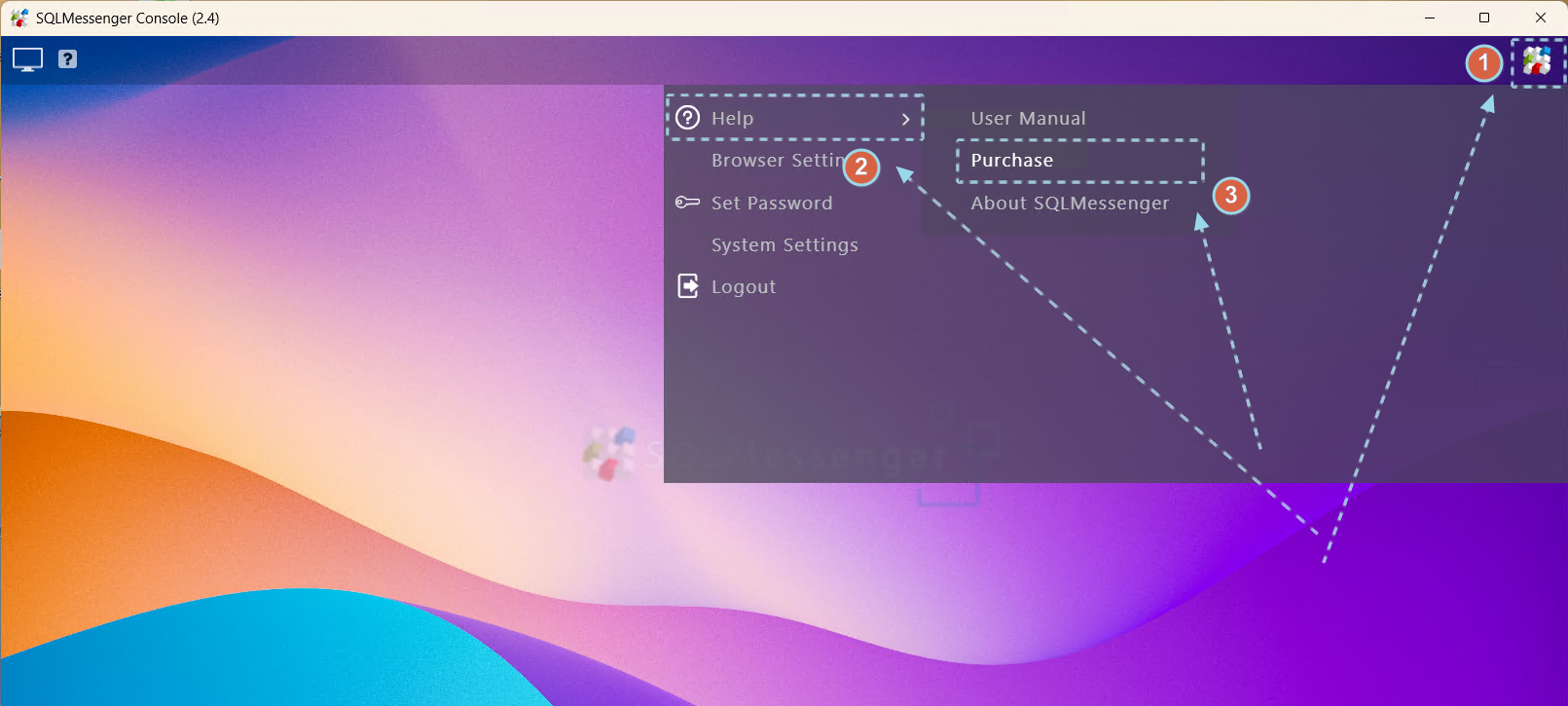Open the Help menu entry
Viewport: 1568px width, 706px height.
tap(795, 118)
